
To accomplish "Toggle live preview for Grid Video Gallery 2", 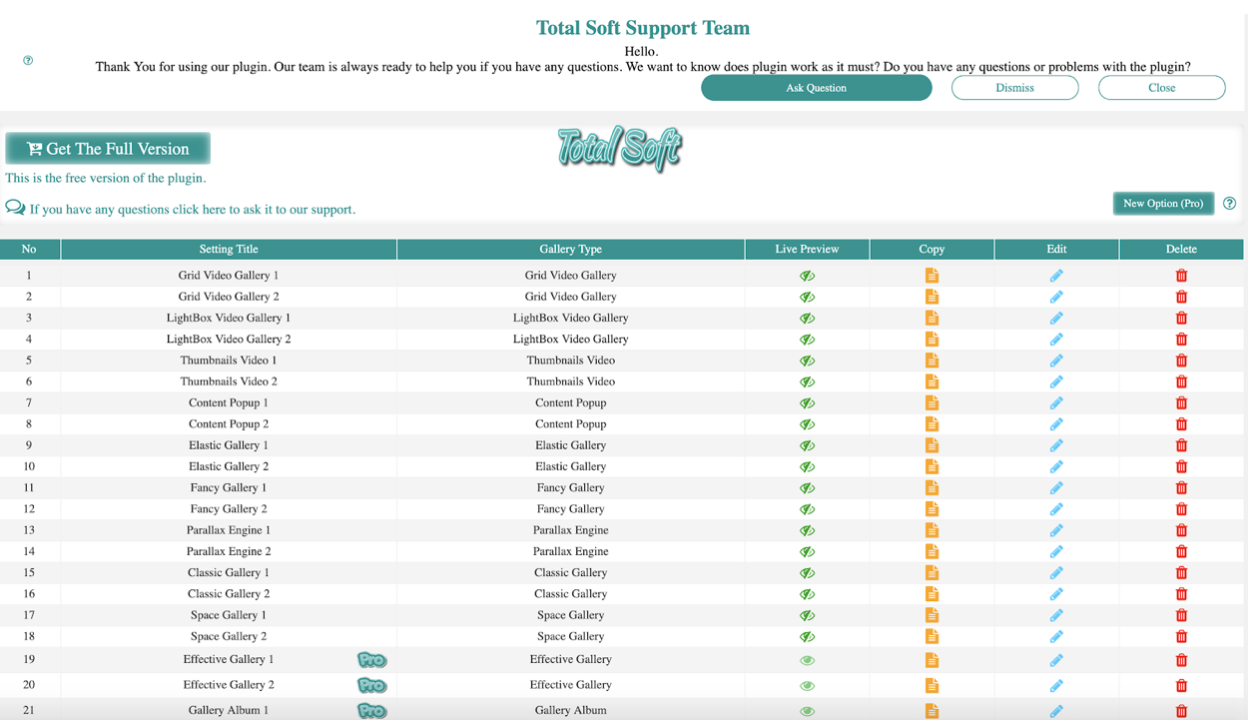I will point(809,297).
